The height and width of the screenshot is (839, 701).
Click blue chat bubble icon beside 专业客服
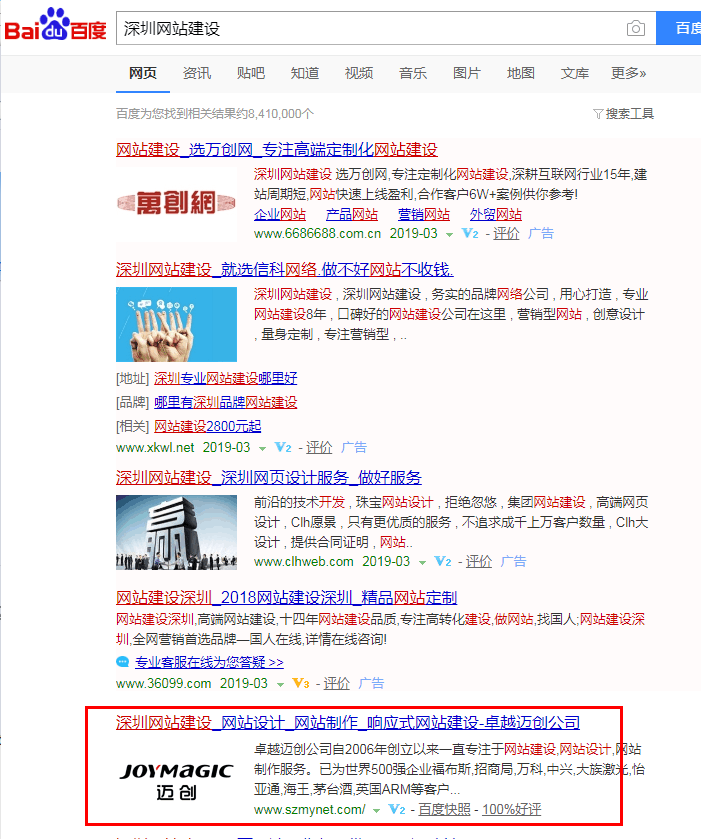pos(122,661)
